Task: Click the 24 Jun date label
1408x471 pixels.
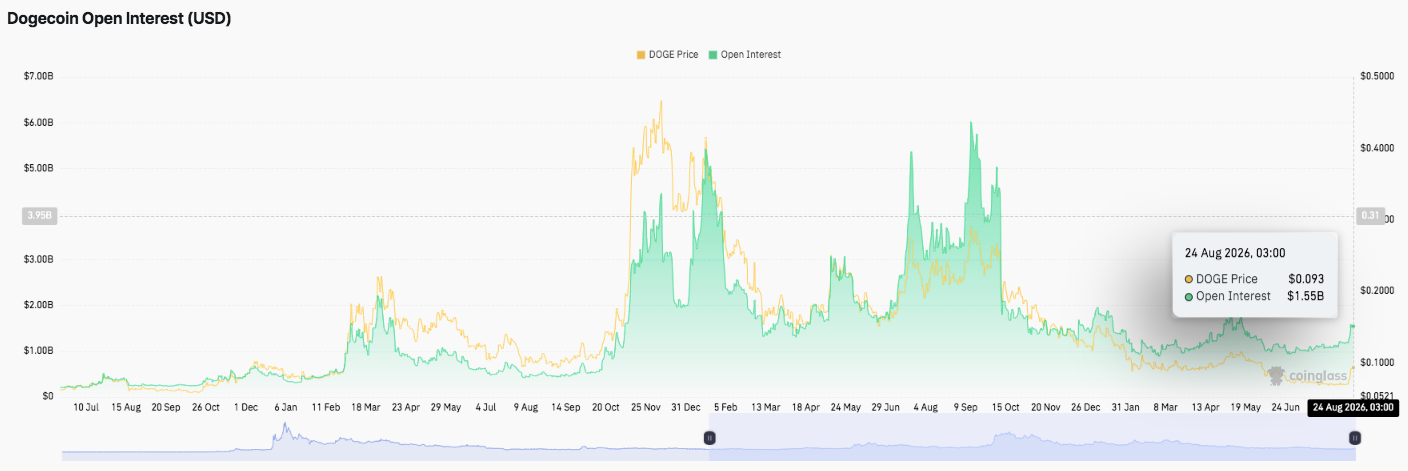Action: [x=1285, y=408]
